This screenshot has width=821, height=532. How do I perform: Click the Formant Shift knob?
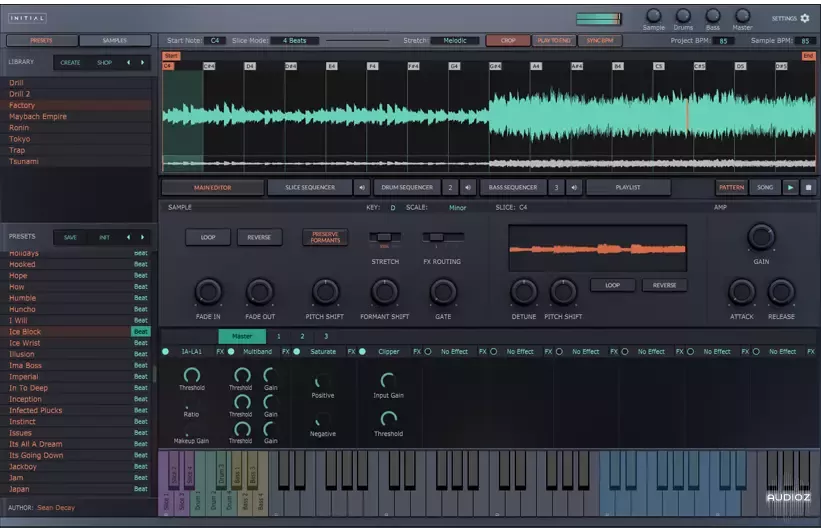pyautogui.click(x=384, y=292)
